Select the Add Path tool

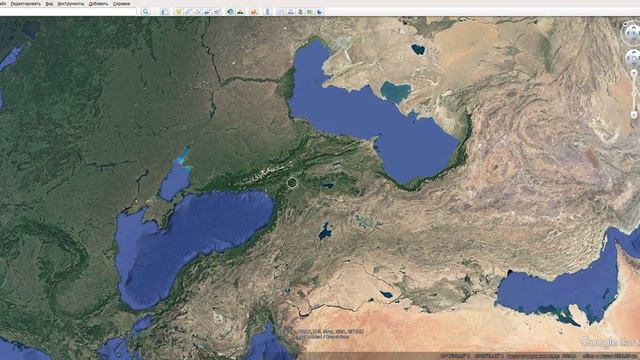tap(198, 12)
